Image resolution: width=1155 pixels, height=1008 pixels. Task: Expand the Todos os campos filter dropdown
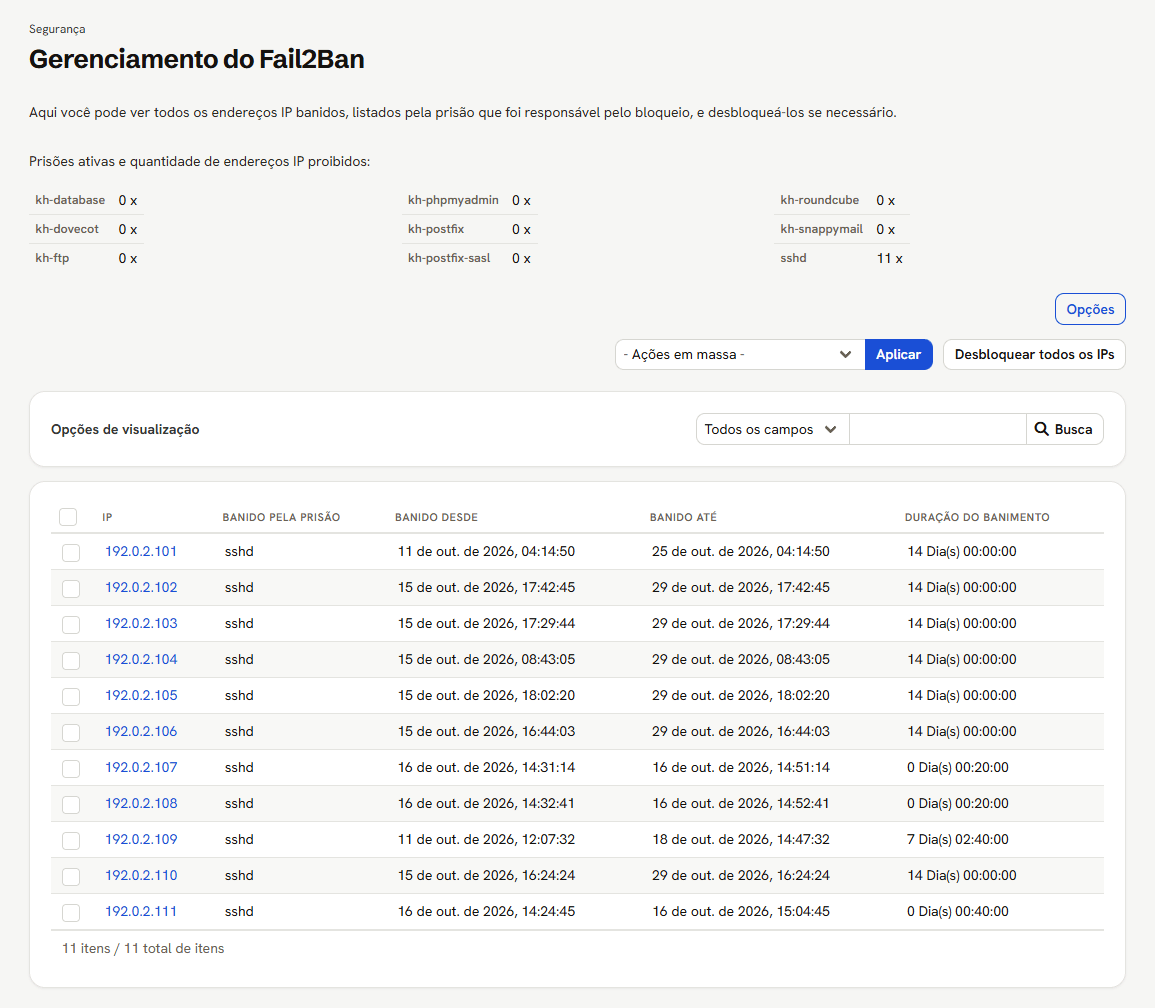pos(772,429)
